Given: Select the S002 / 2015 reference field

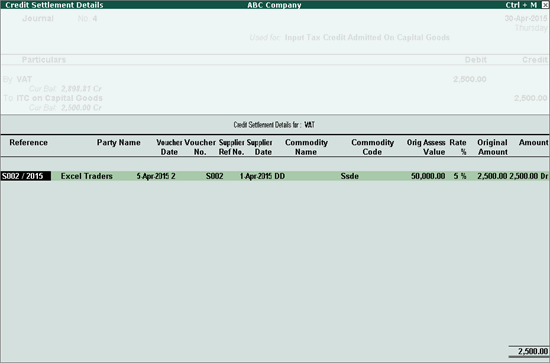Looking at the screenshot, I should click(x=26, y=176).
